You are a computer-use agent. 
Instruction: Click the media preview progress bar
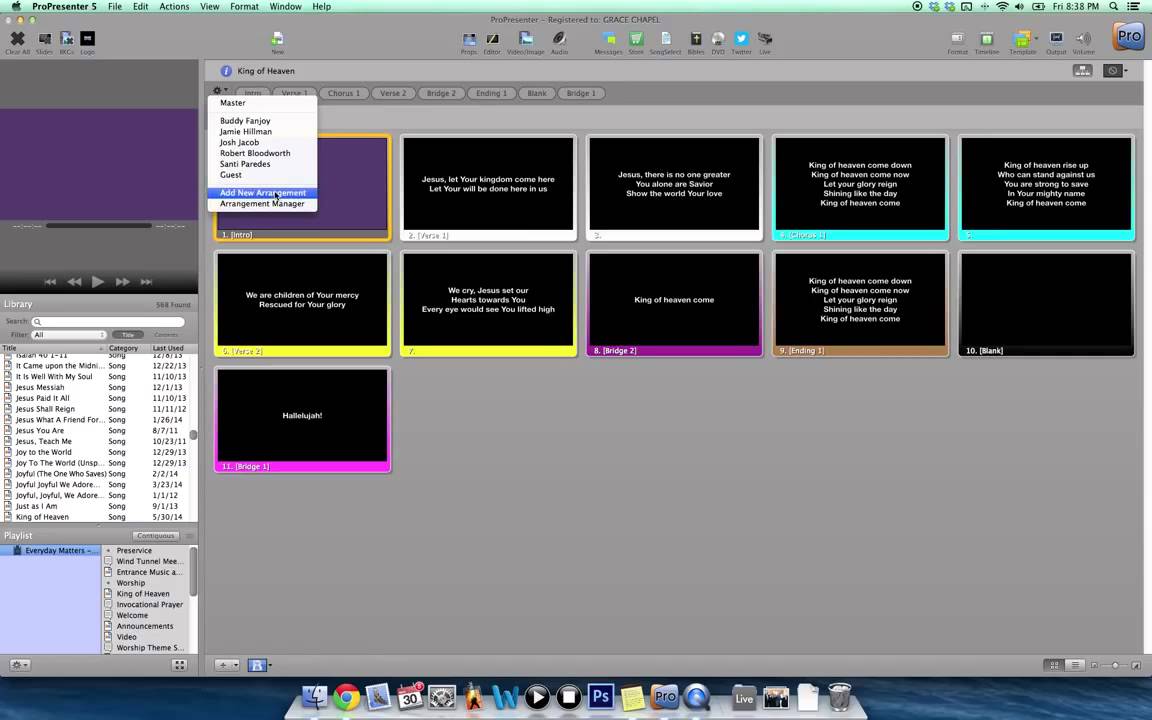(x=98, y=226)
